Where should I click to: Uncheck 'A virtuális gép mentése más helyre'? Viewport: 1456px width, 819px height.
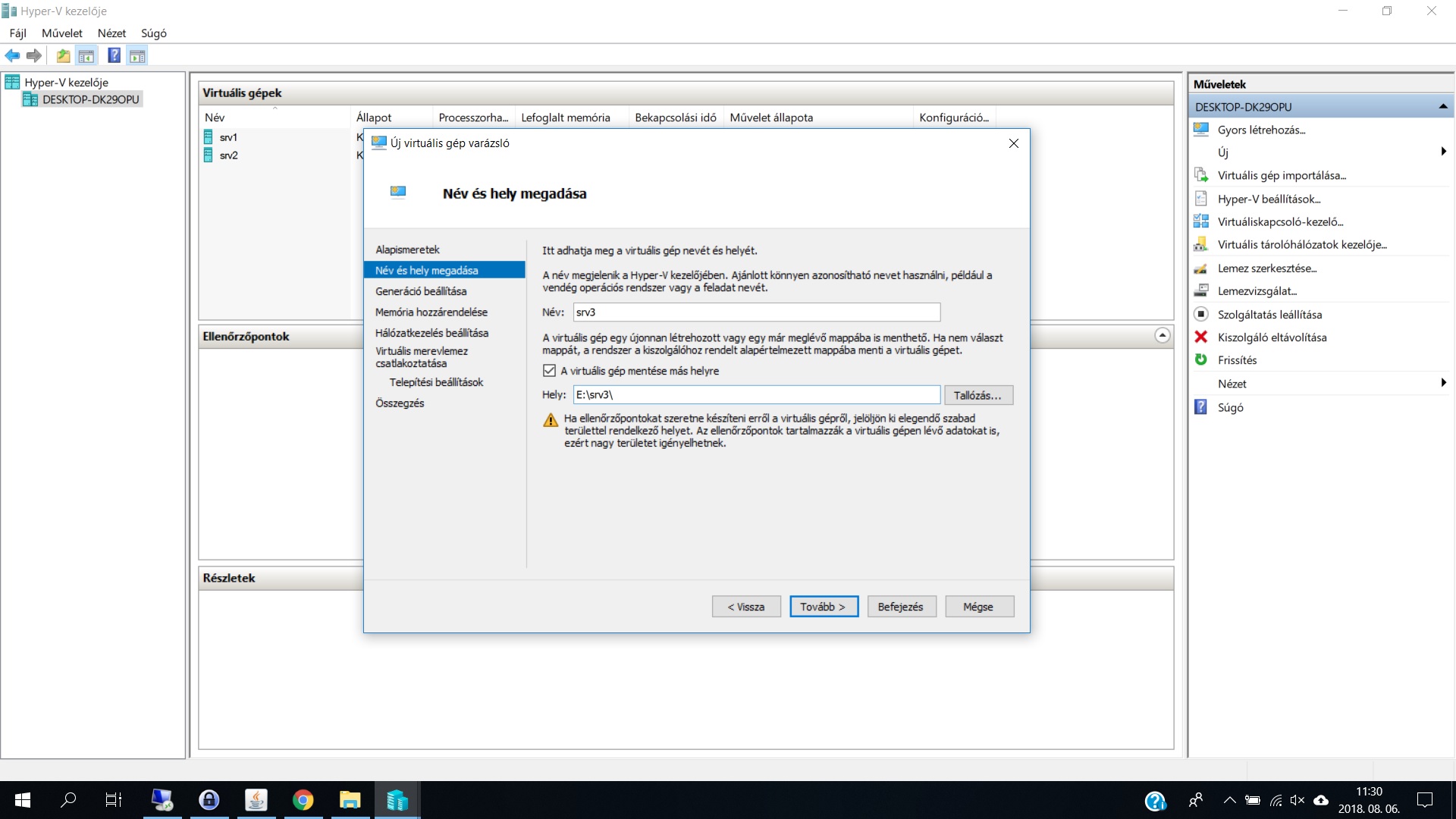(x=550, y=371)
